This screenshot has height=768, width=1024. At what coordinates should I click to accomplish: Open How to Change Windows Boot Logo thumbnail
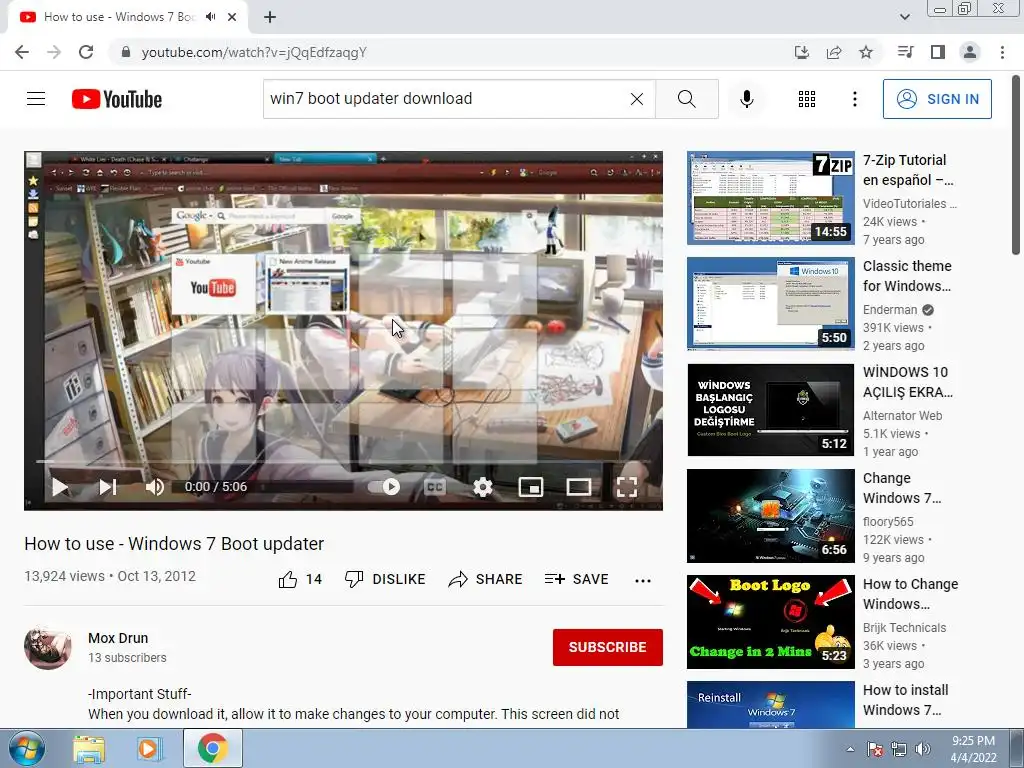[771, 622]
